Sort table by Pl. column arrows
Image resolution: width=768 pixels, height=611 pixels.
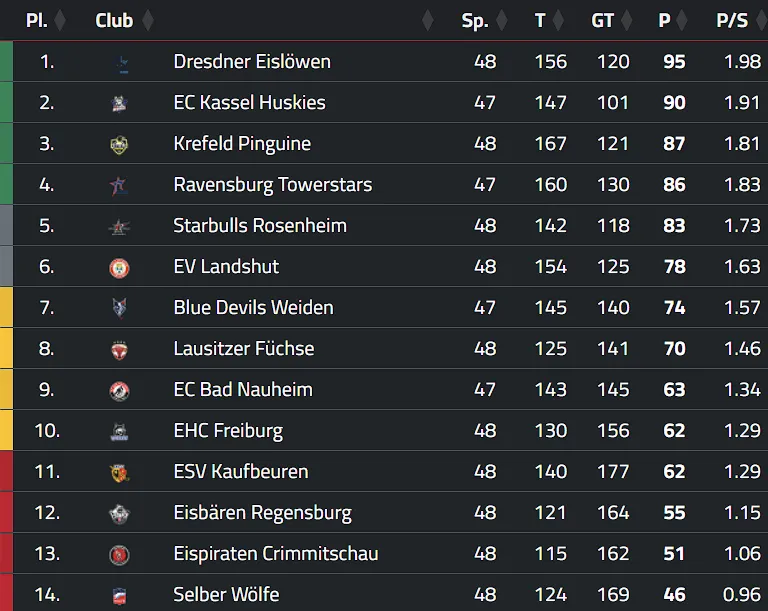60,20
